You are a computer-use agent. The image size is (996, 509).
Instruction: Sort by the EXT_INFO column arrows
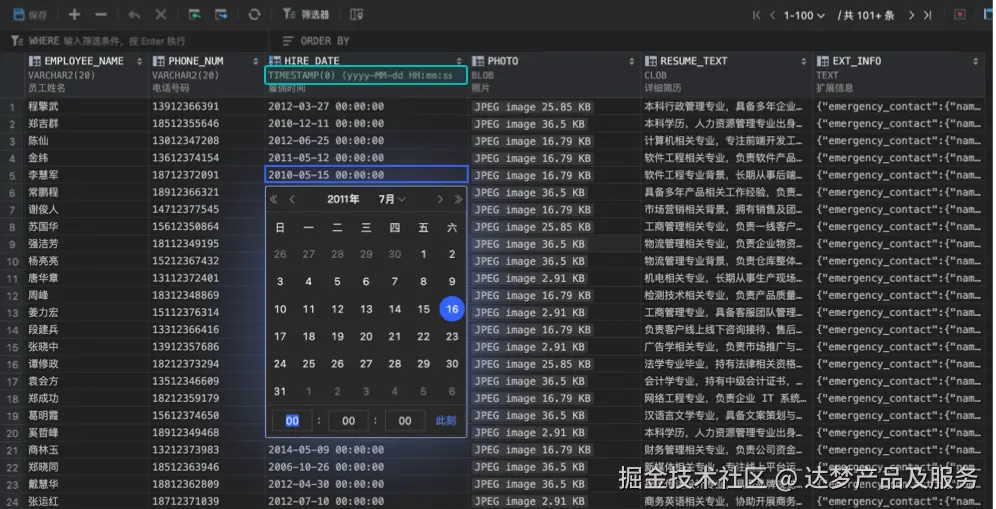coord(976,61)
